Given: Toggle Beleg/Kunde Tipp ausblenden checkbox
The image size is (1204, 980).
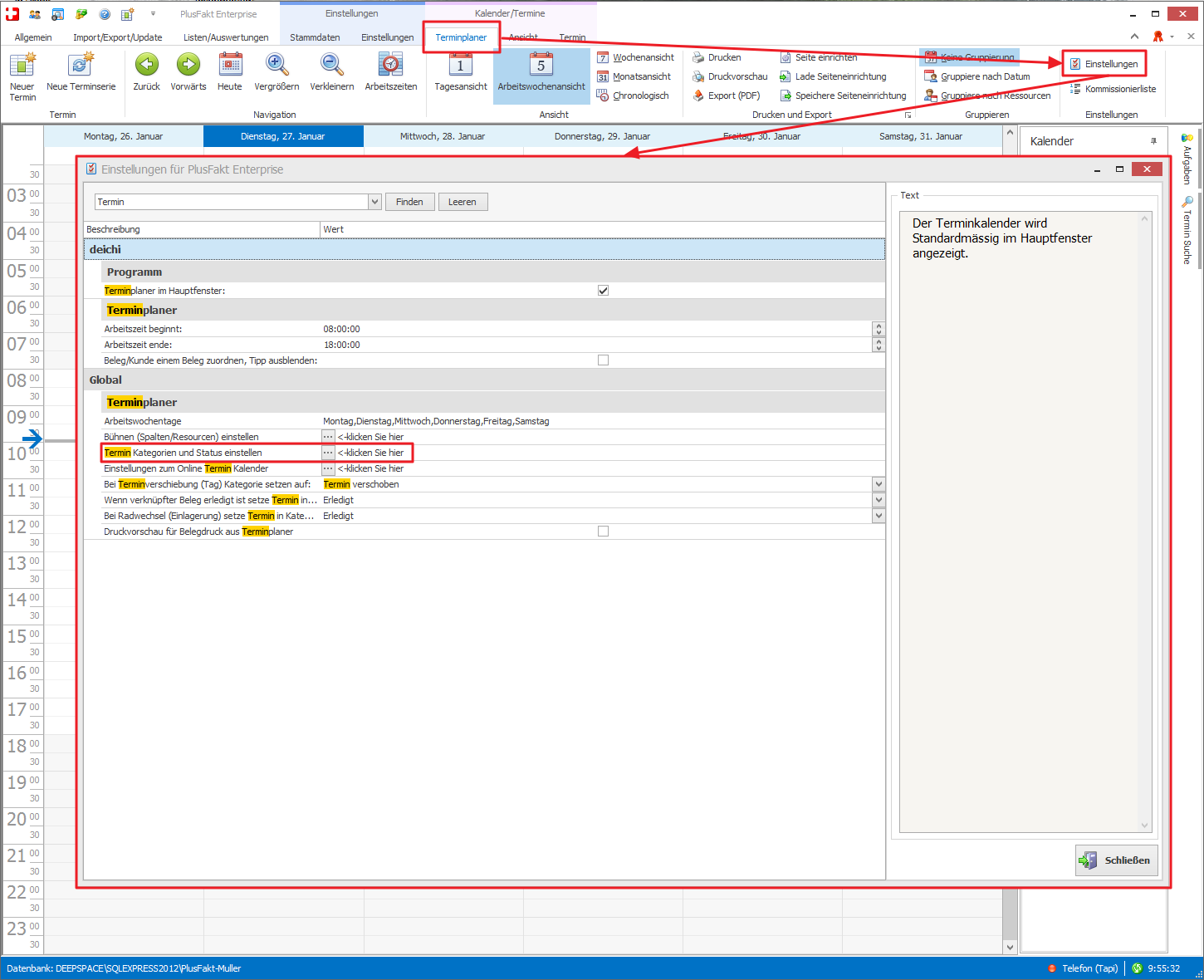Looking at the screenshot, I should pyautogui.click(x=603, y=360).
